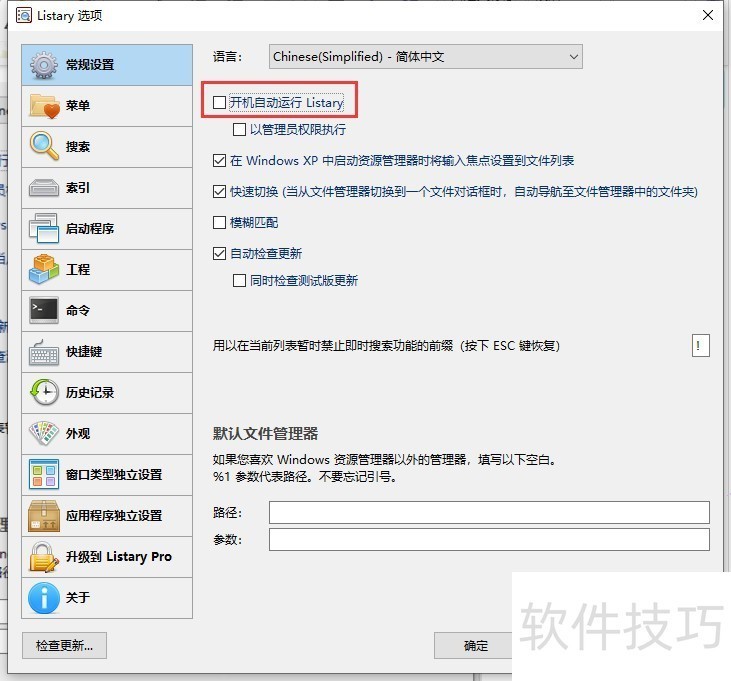Select the 应用程序独立设置 label
Viewport: 731px width, 681px height.
click(114, 516)
